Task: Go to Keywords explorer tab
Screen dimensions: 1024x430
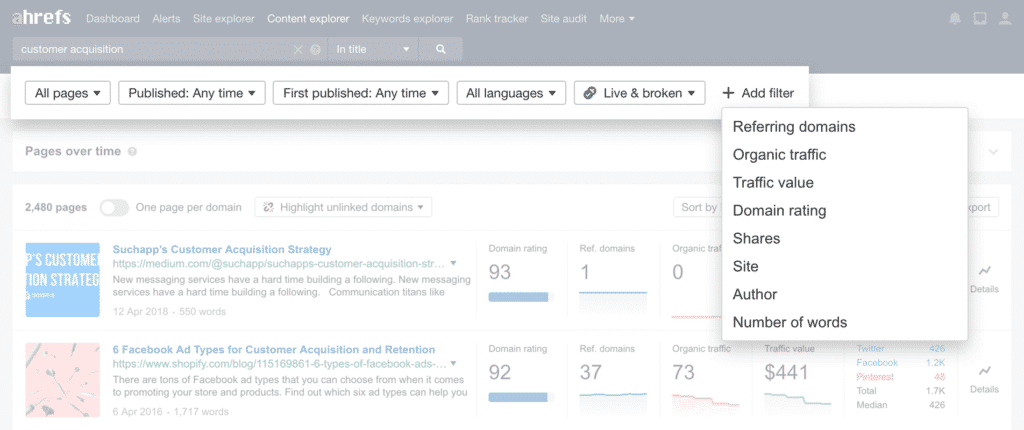Action: click(406, 19)
